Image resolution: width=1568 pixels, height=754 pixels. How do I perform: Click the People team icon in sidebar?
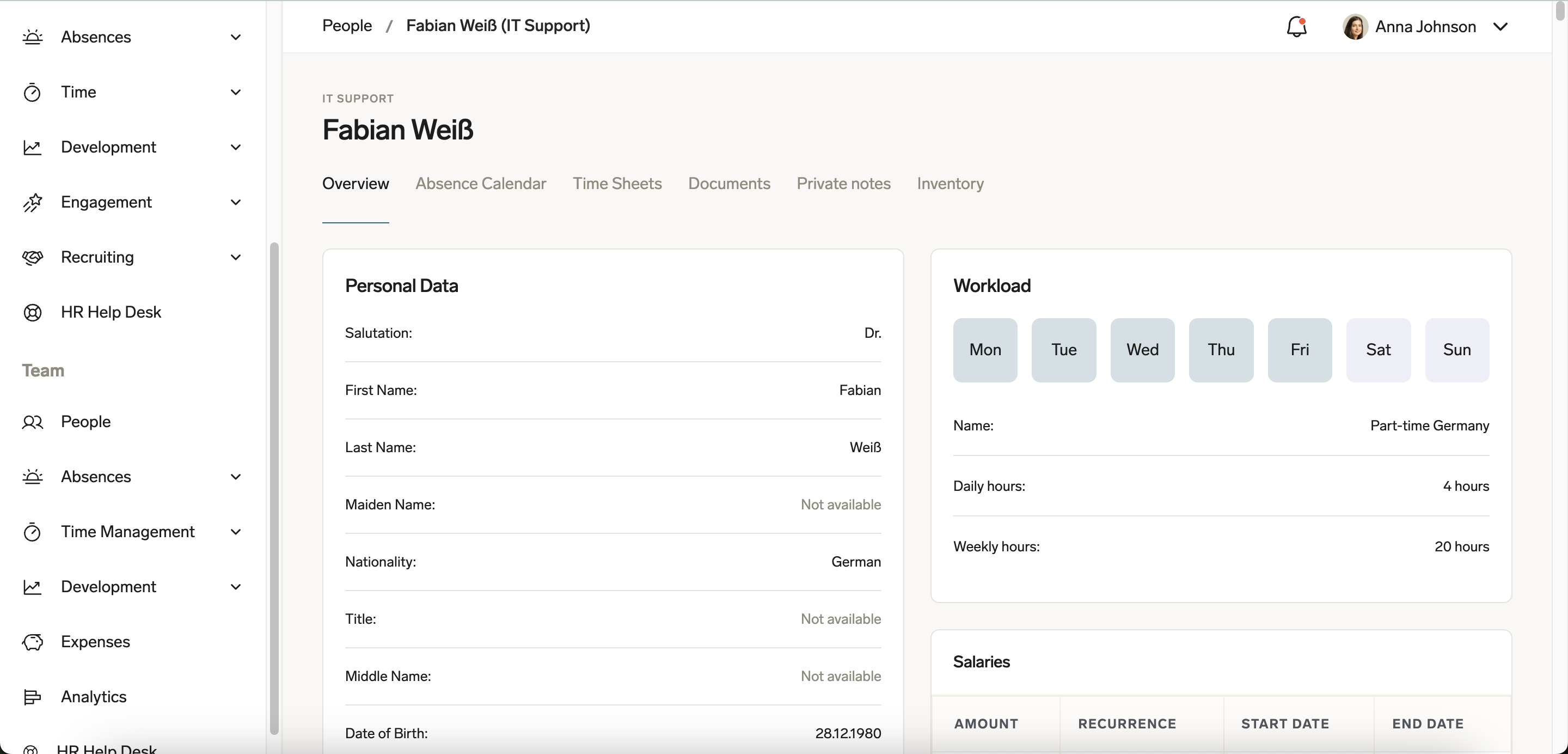pyautogui.click(x=32, y=422)
